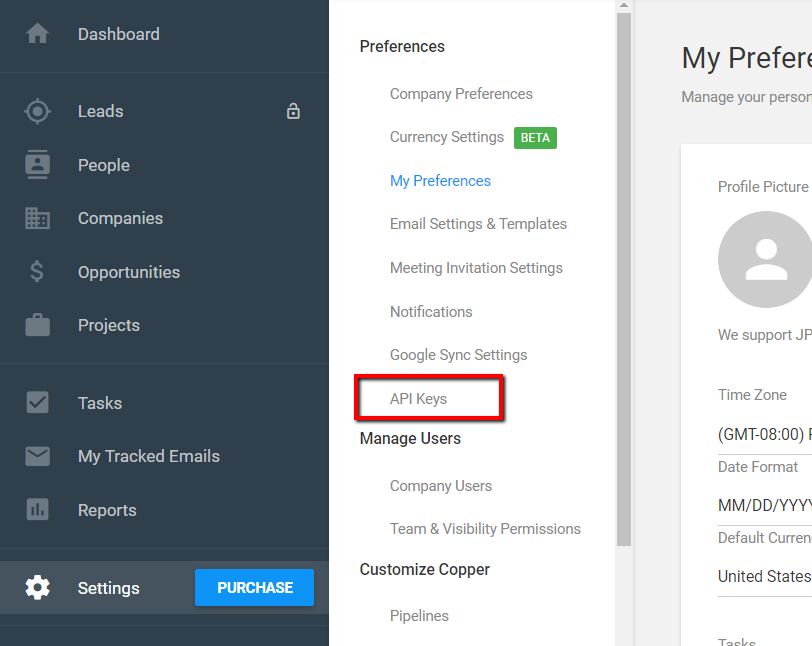Click the Settings gear icon
This screenshot has height=646, width=812.
37,587
